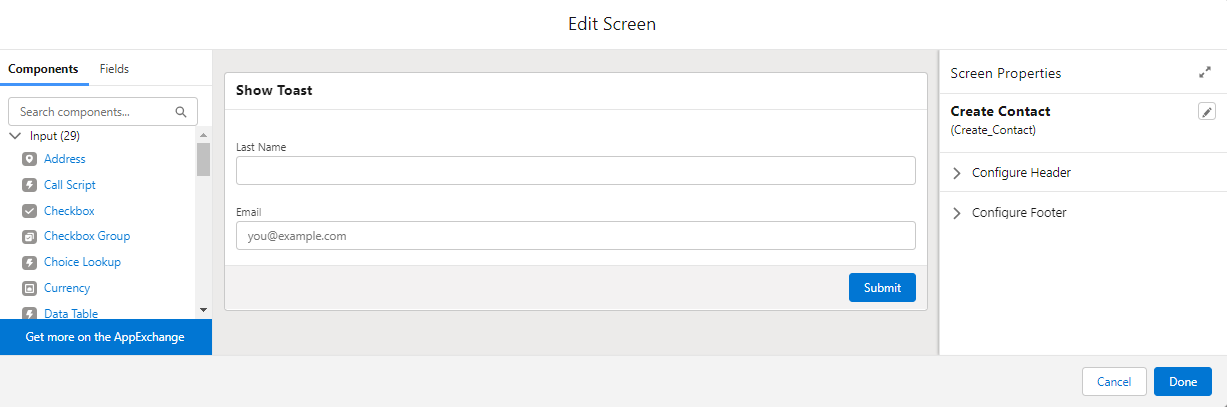This screenshot has height=407, width=1227.
Task: Click the Choice Lookup component icon
Action: [29, 262]
